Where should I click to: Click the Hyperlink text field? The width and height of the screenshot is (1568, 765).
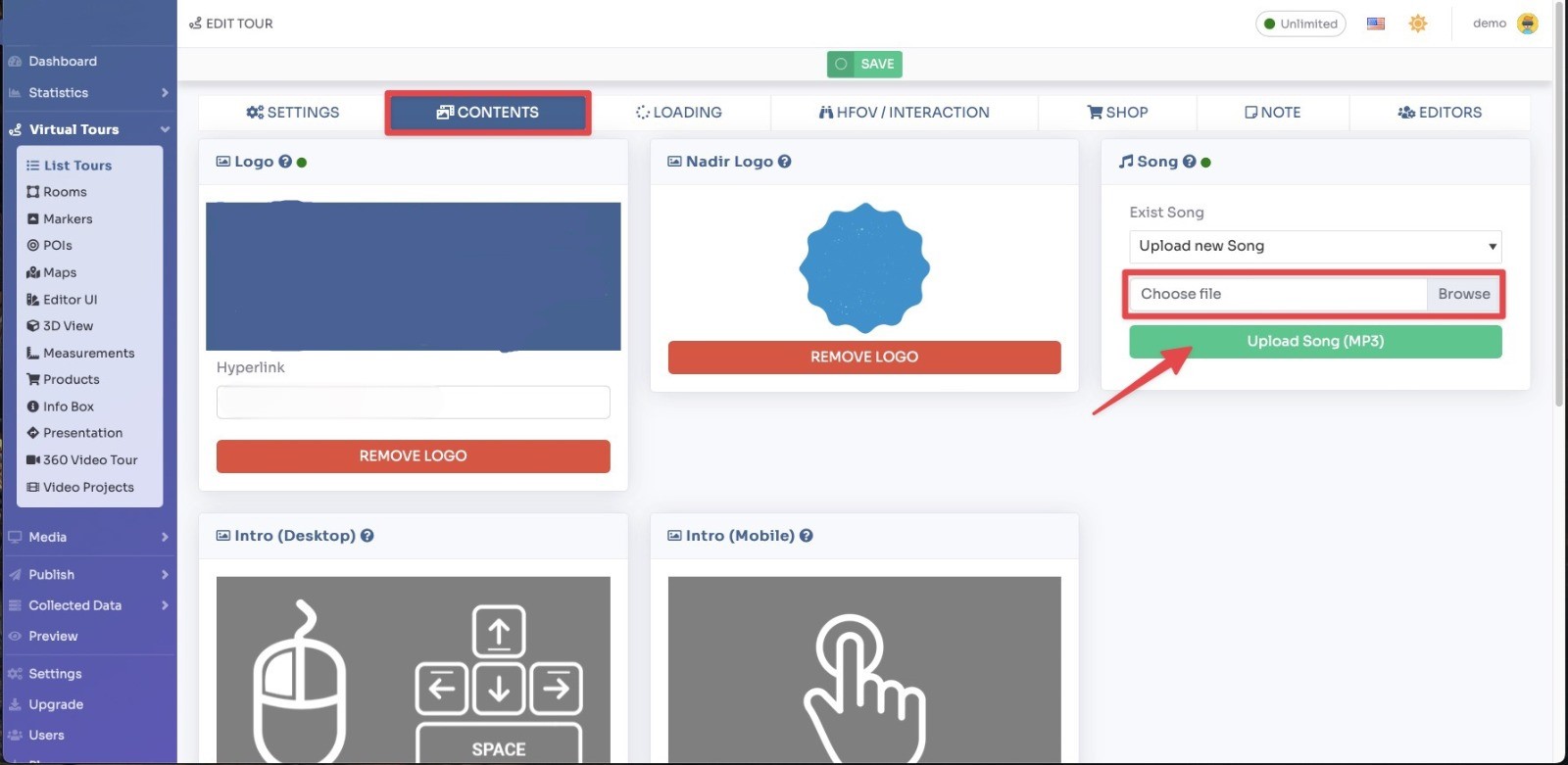[413, 403]
